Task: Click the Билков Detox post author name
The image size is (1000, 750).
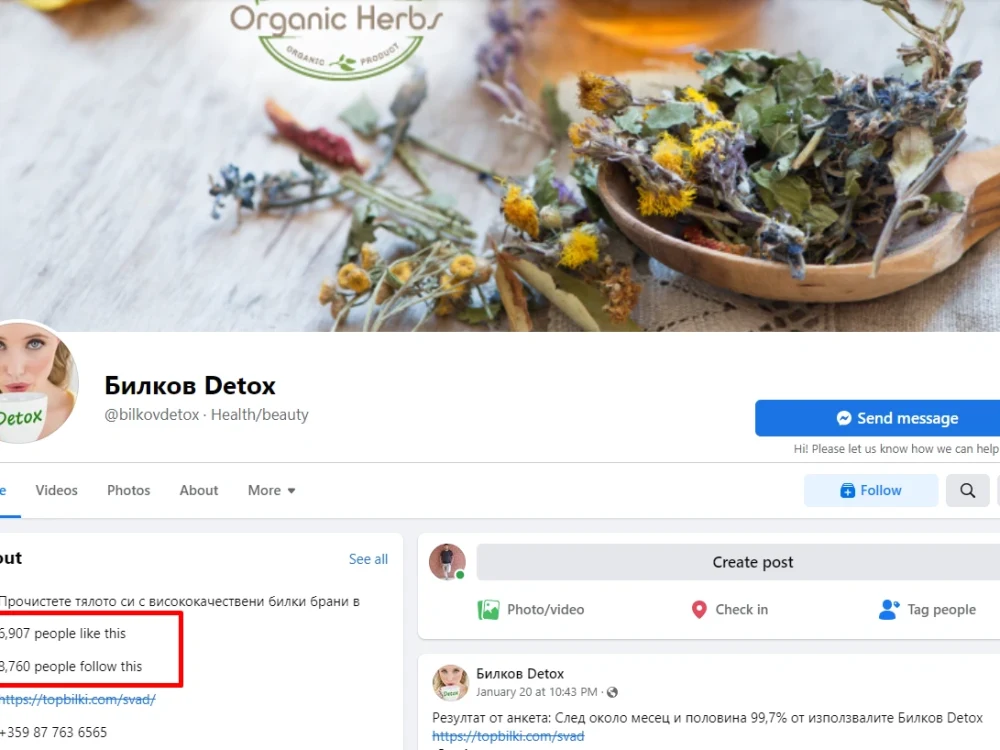Action: [x=520, y=673]
